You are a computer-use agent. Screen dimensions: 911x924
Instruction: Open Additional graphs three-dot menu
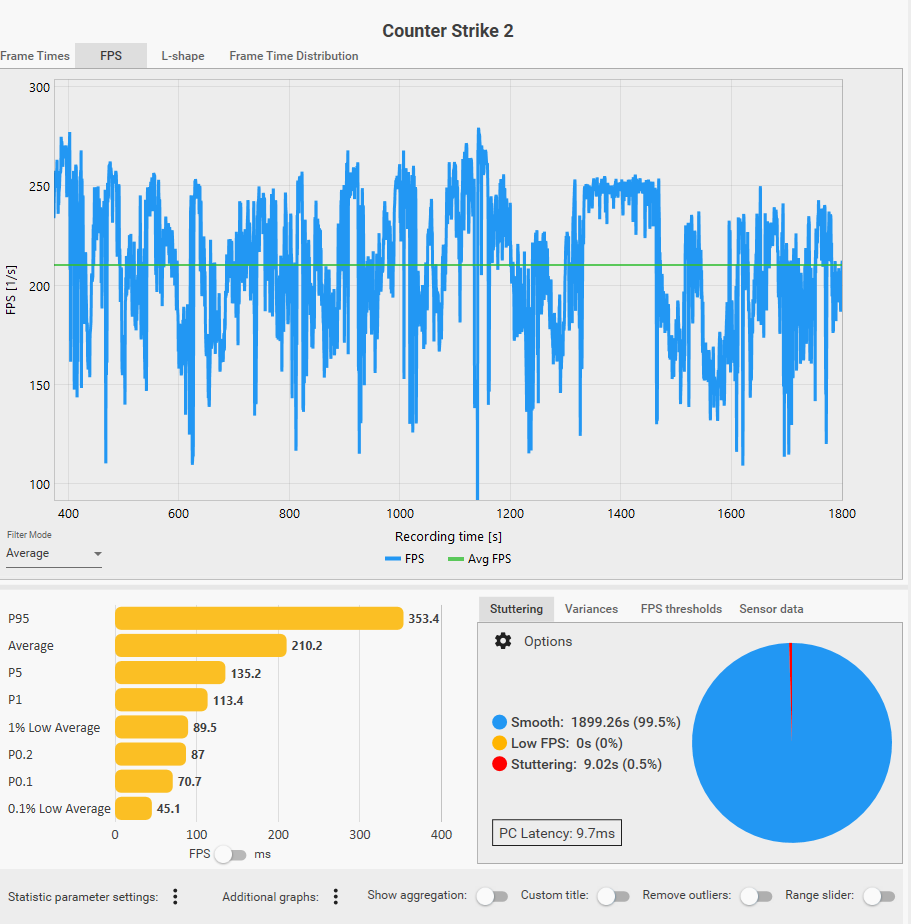[x=335, y=897]
